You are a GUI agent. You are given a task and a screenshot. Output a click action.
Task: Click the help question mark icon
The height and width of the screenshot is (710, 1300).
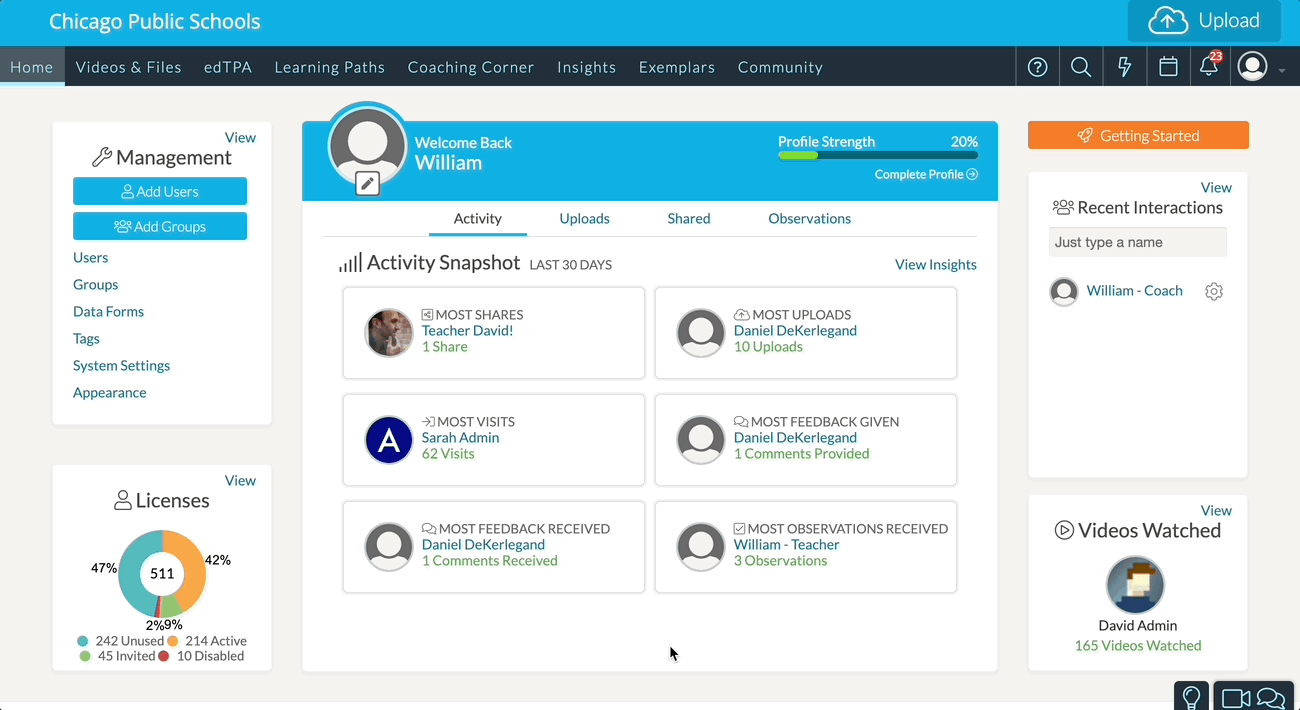tap(1038, 67)
